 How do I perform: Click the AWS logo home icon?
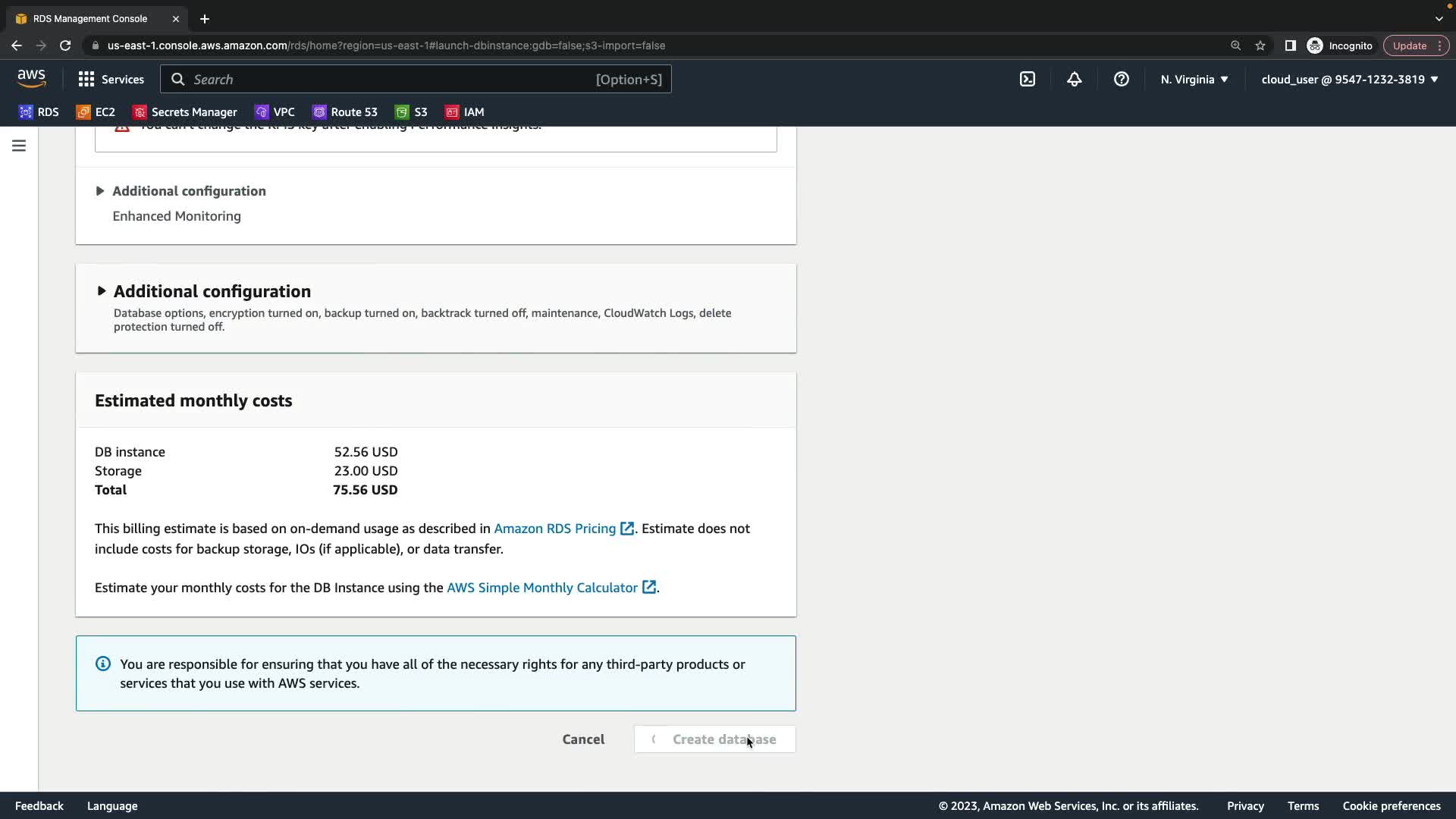point(32,79)
